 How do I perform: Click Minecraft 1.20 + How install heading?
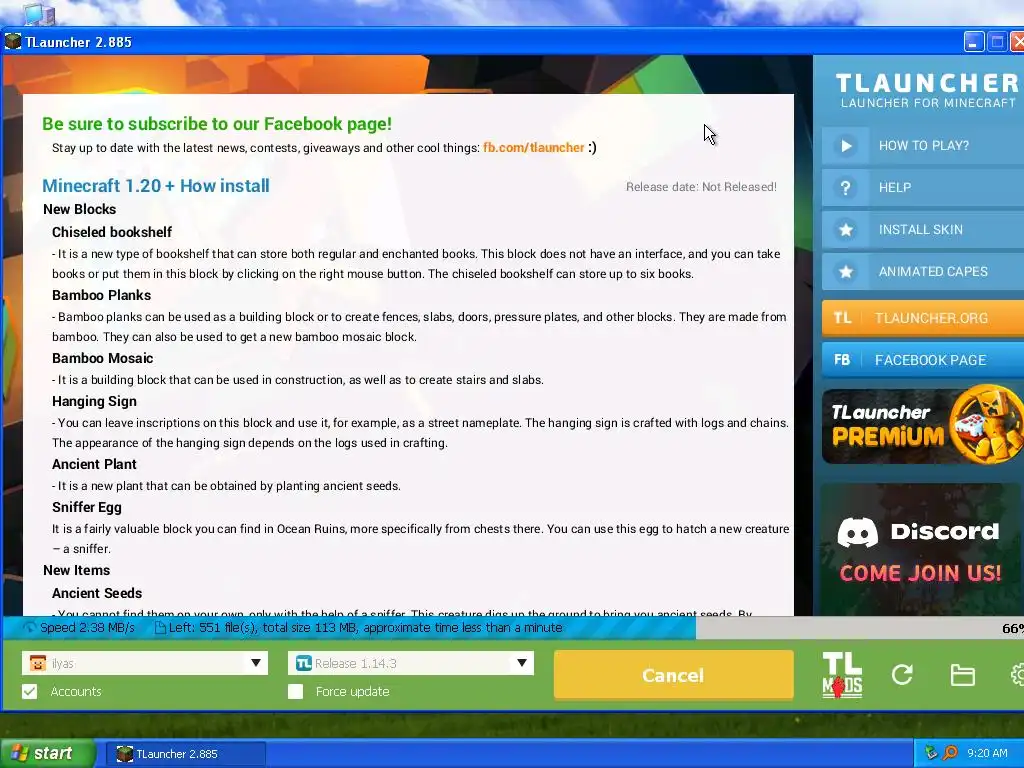pyautogui.click(x=155, y=186)
